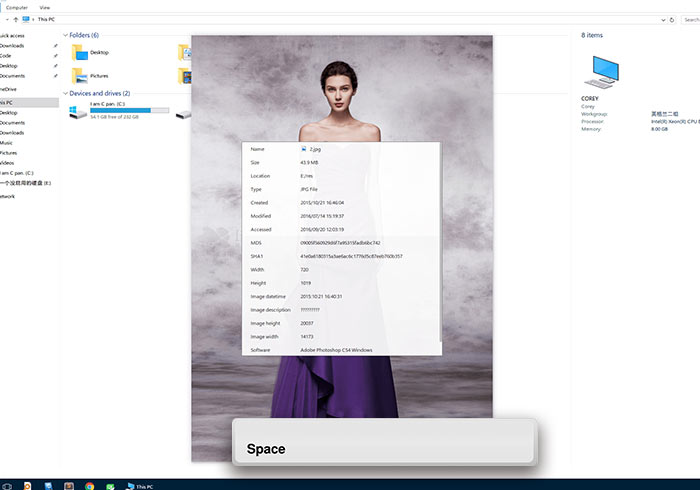700x490 pixels.
Task: Select the SHA1 hash value
Action: coord(351,257)
